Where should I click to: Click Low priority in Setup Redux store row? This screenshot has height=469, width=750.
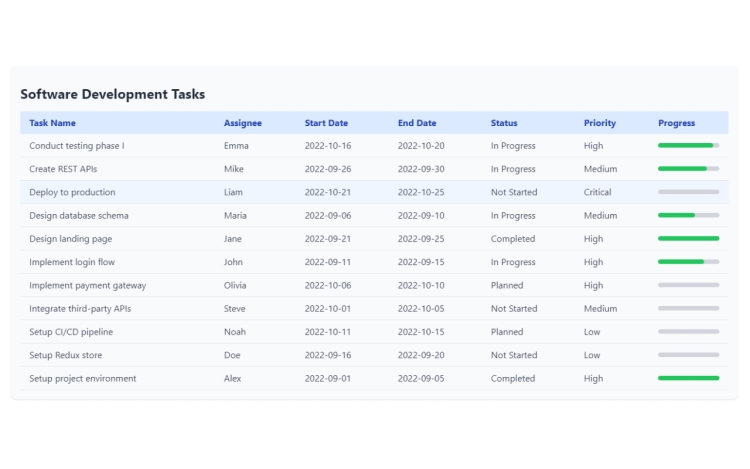pyautogui.click(x=592, y=355)
